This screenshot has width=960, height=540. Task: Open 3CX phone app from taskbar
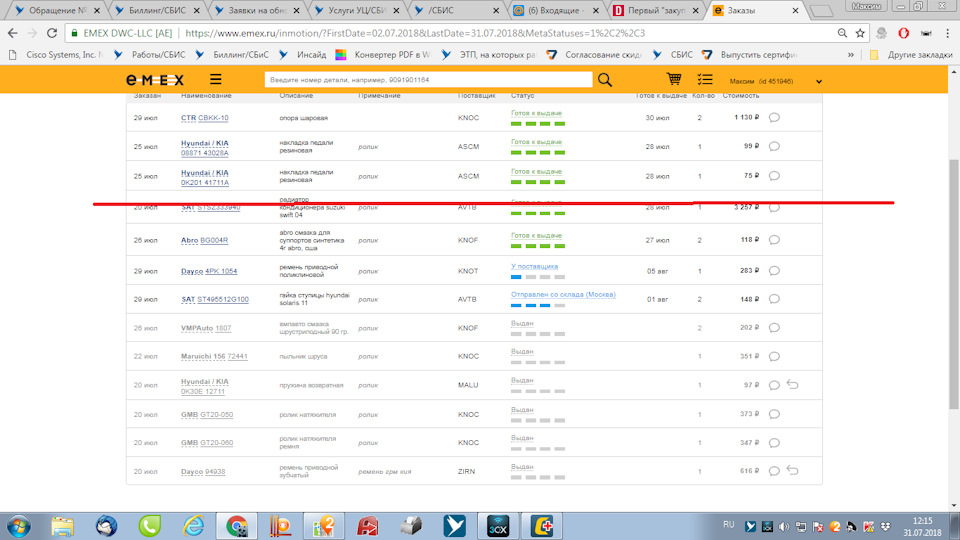[498, 527]
